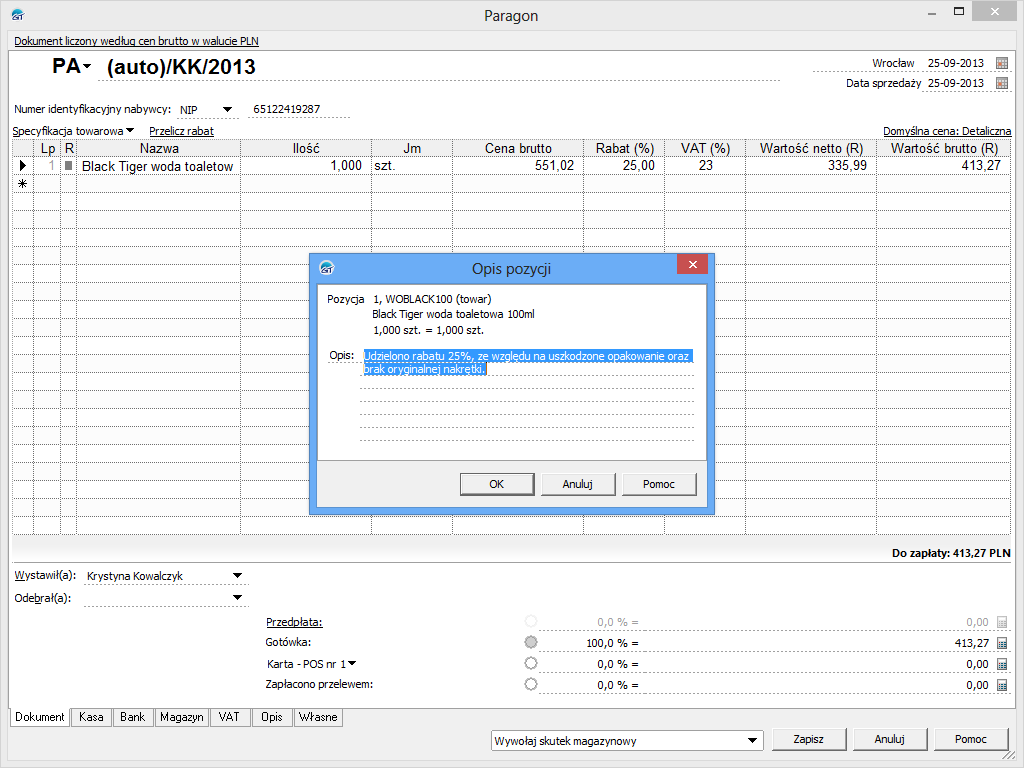This screenshot has width=1024, height=768.
Task: Click the Przelicz rabat link
Action: [x=181, y=131]
